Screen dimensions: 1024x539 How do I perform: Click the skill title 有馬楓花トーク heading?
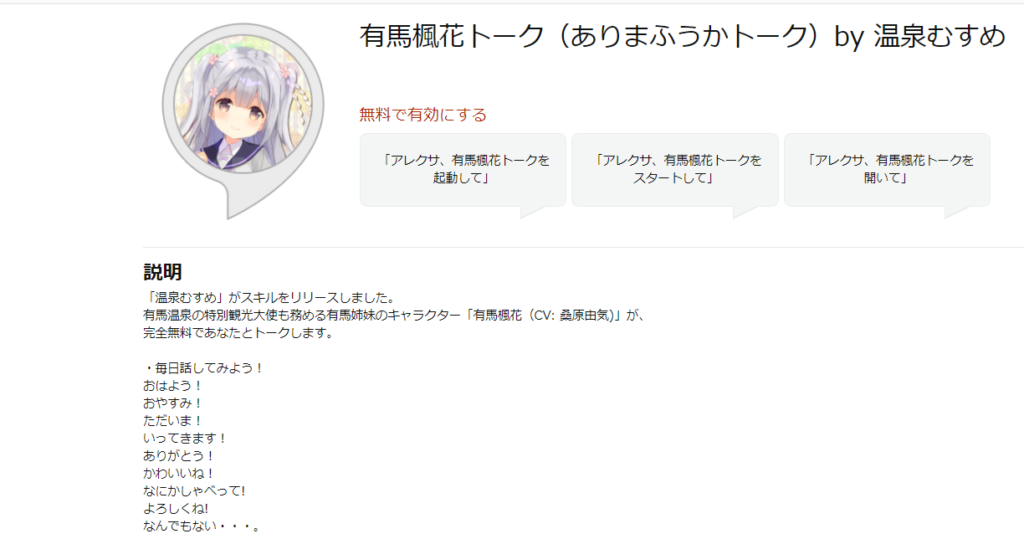click(451, 36)
